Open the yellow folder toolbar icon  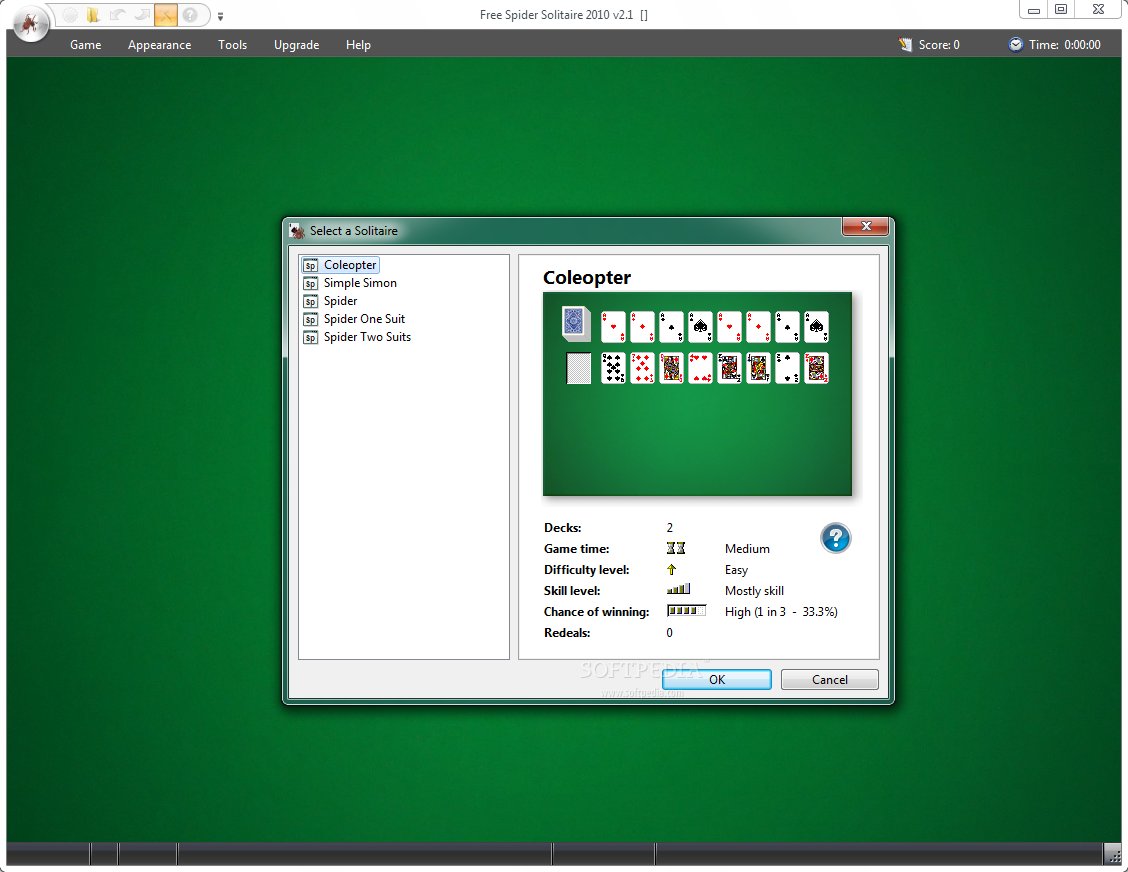click(x=93, y=14)
